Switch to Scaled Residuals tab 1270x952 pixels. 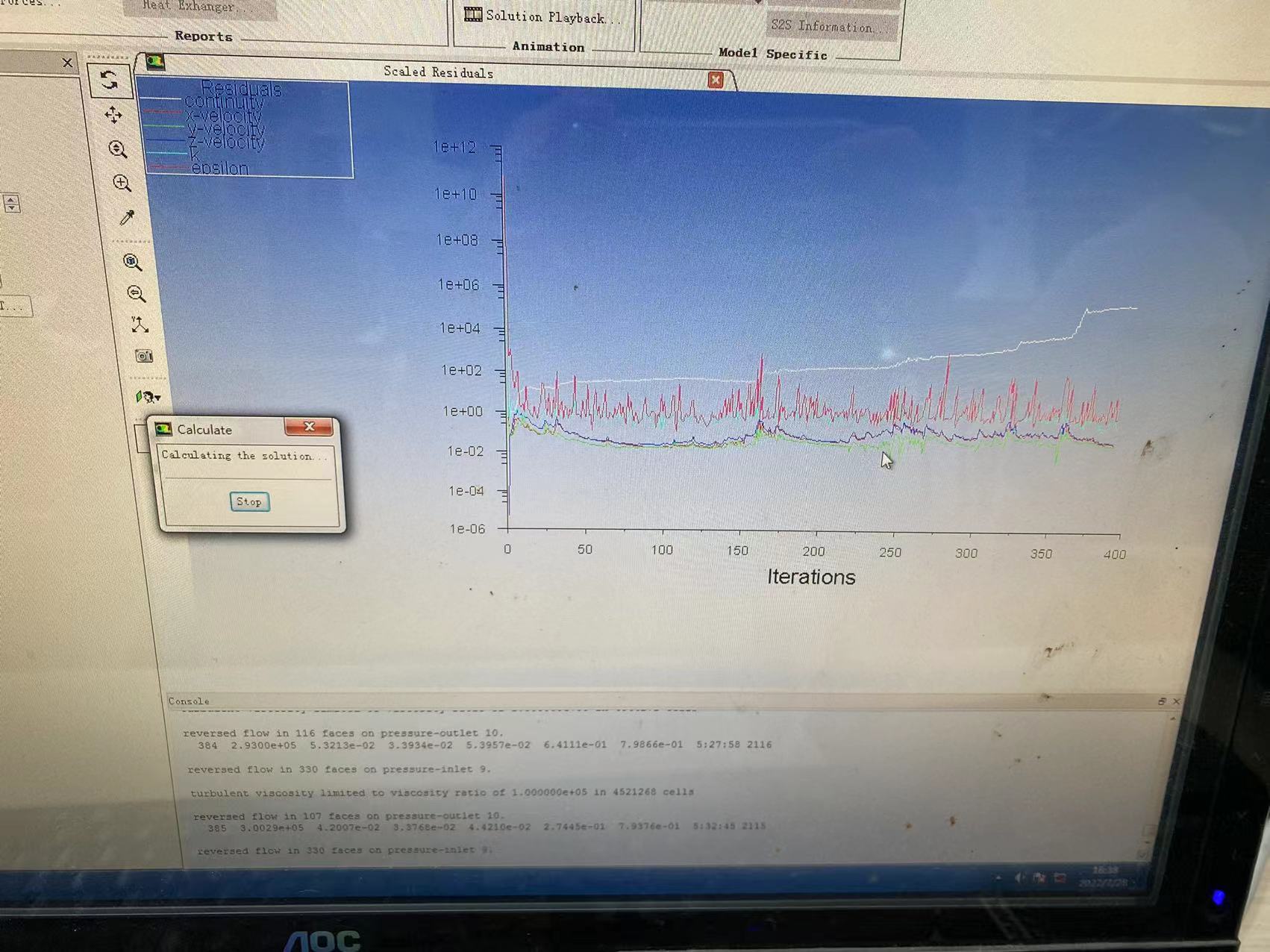pyautogui.click(x=438, y=72)
